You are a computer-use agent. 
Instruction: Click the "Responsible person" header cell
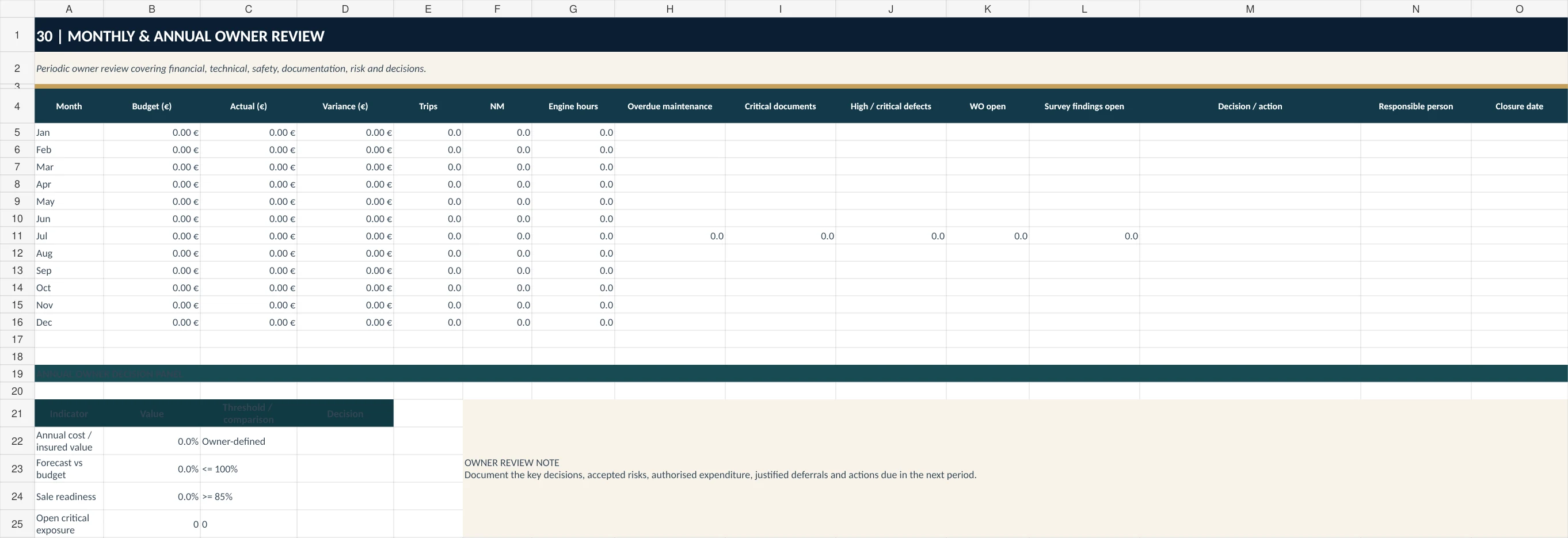tap(1415, 106)
